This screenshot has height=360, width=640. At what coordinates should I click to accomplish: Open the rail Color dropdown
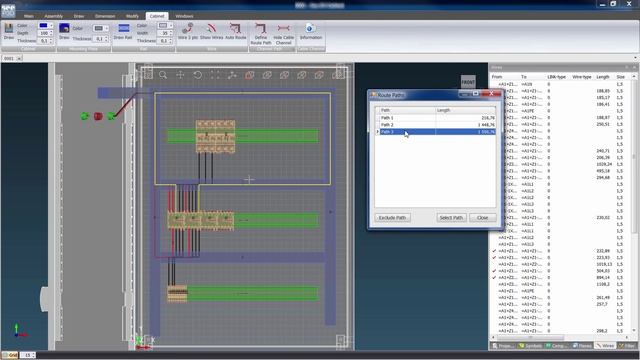pos(171,26)
